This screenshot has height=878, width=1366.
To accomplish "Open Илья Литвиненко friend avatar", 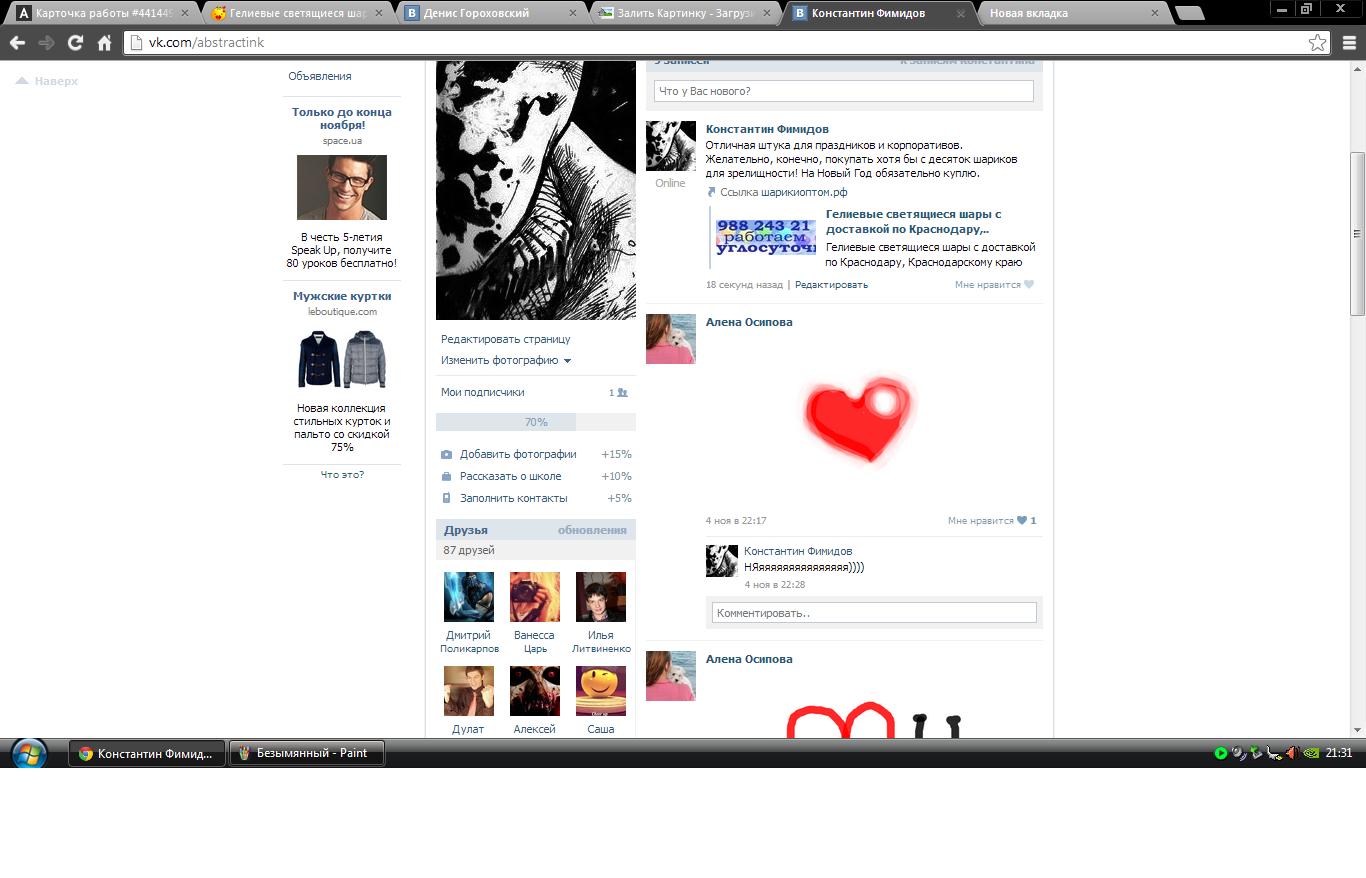I will (601, 597).
